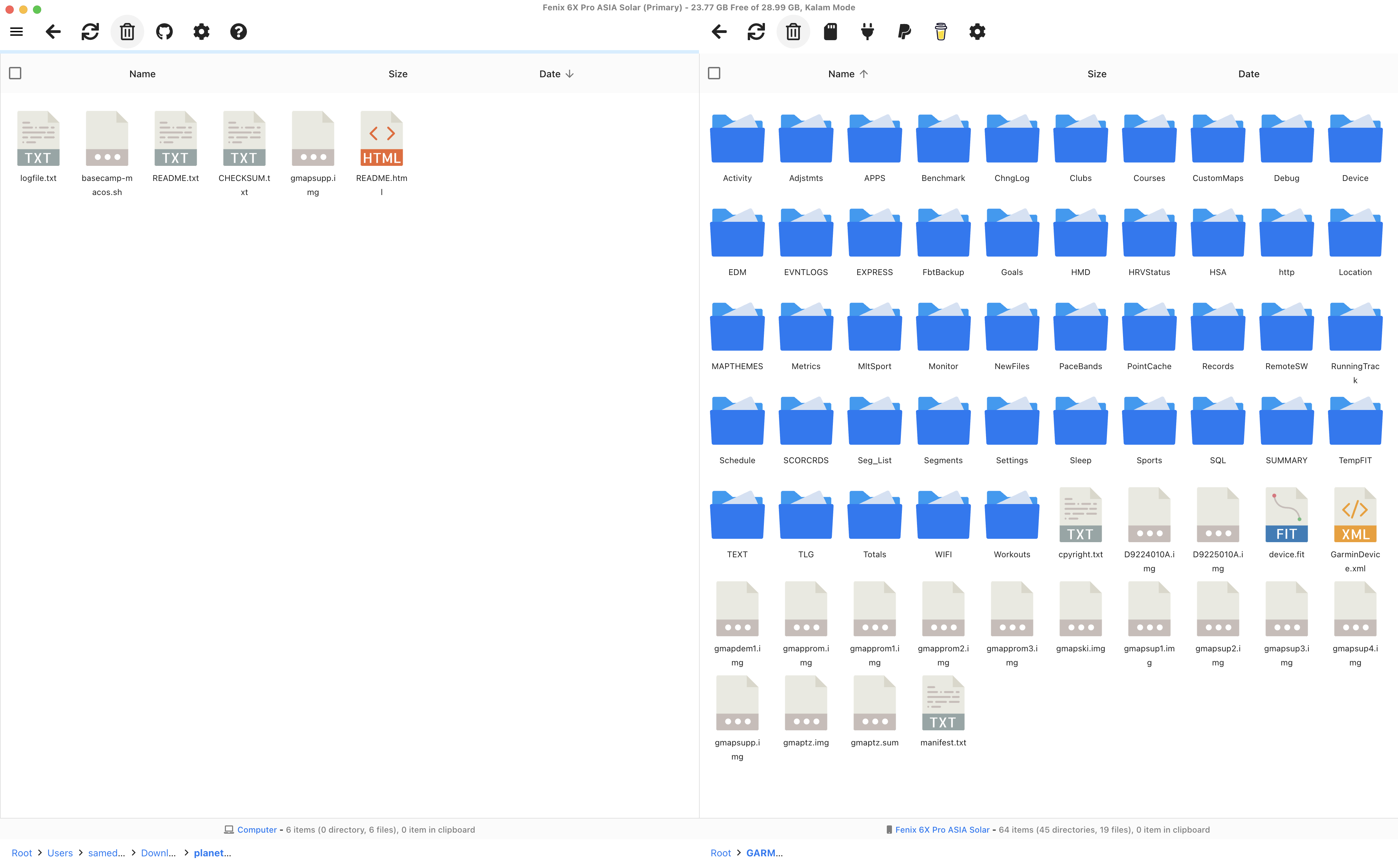
Task: Toggle Name column sort direction in right pane
Action: (848, 73)
